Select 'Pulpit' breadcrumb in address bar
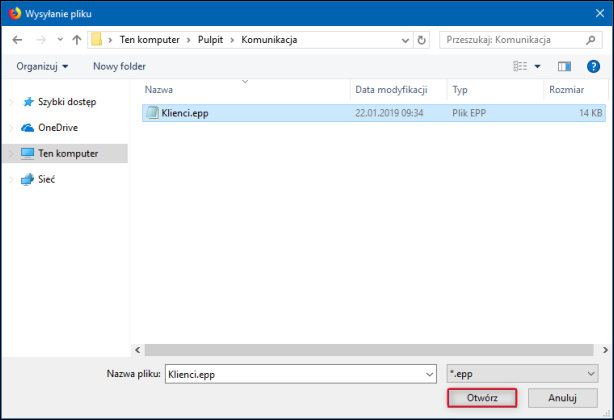 coord(210,40)
